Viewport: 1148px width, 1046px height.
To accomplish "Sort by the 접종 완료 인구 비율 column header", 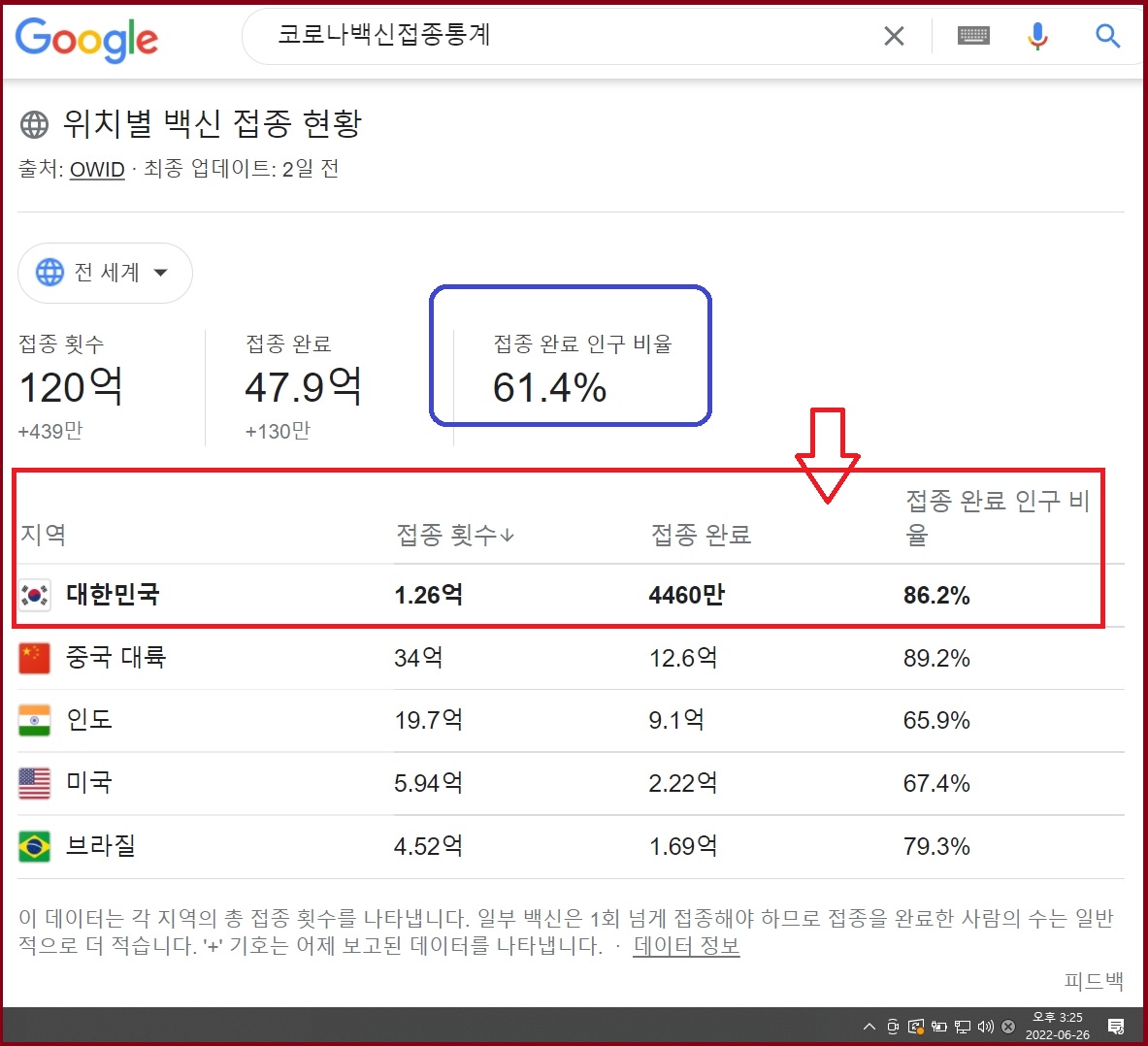I will click(x=998, y=517).
